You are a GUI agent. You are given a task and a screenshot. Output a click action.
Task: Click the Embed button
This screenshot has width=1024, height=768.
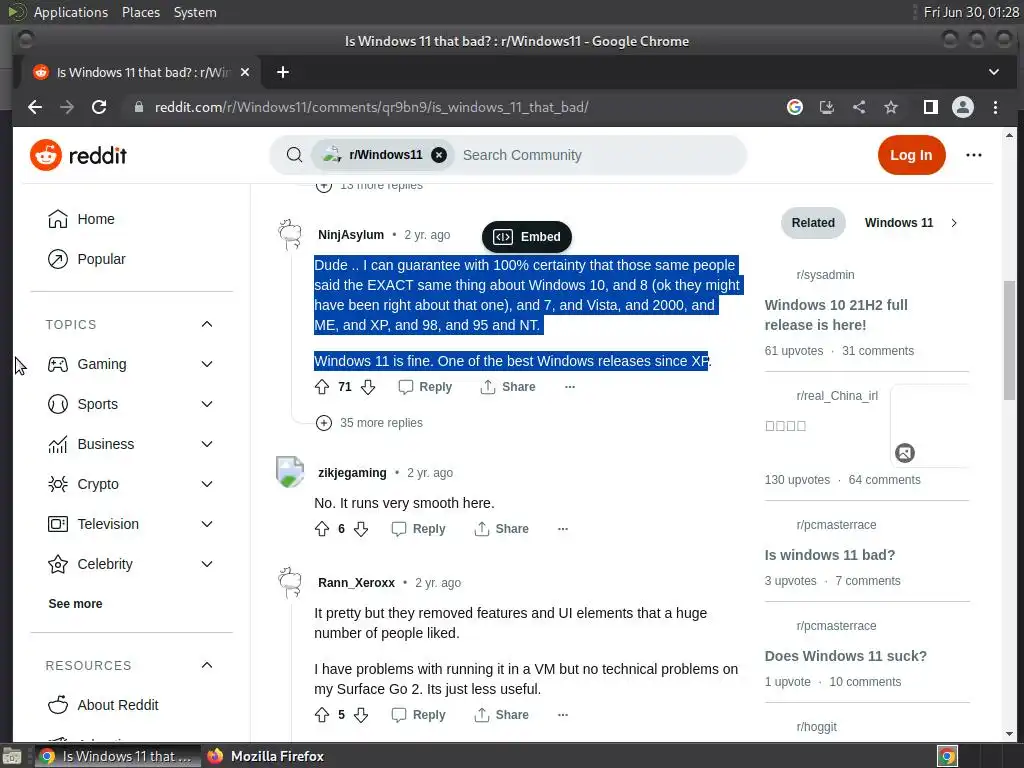pos(526,236)
